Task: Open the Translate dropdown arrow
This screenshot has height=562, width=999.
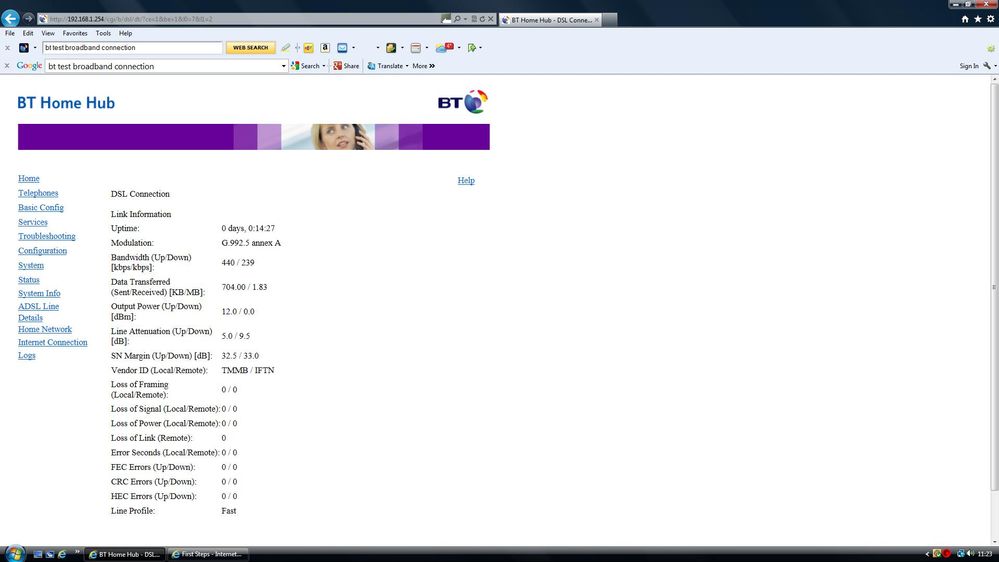Action: (x=407, y=66)
